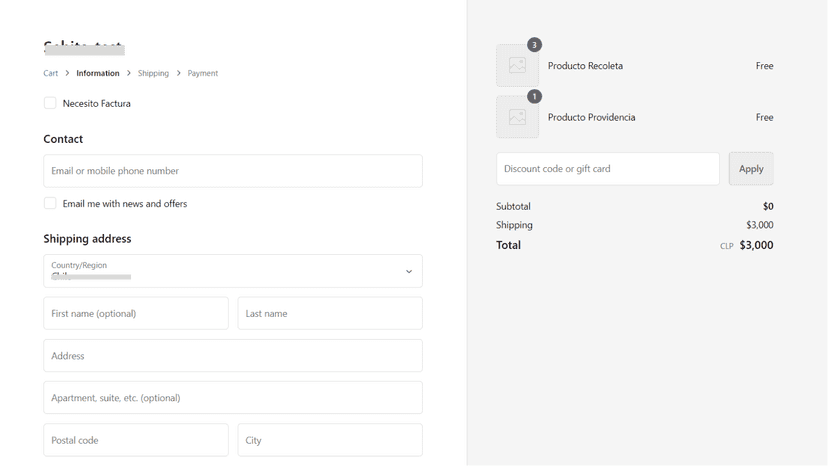This screenshot has height=466, width=828.
Task: Click the Producto Recoleta item name
Action: (585, 66)
